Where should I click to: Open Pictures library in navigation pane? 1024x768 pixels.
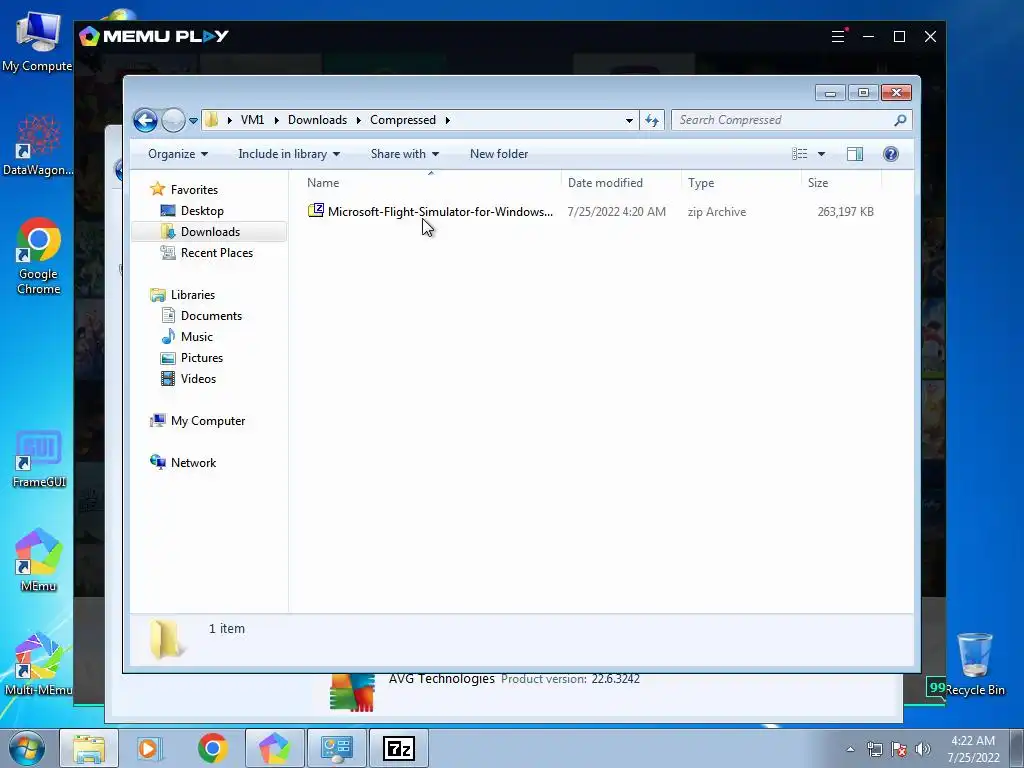click(x=202, y=358)
